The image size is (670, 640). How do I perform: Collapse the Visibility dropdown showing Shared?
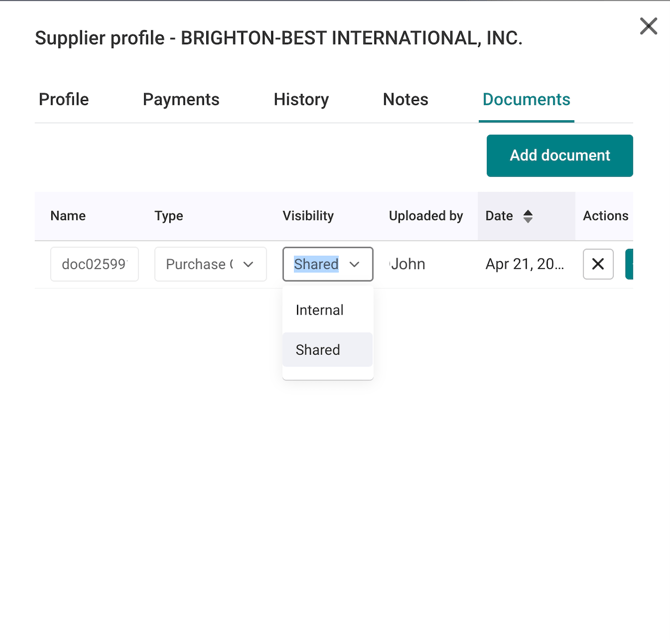click(354, 265)
